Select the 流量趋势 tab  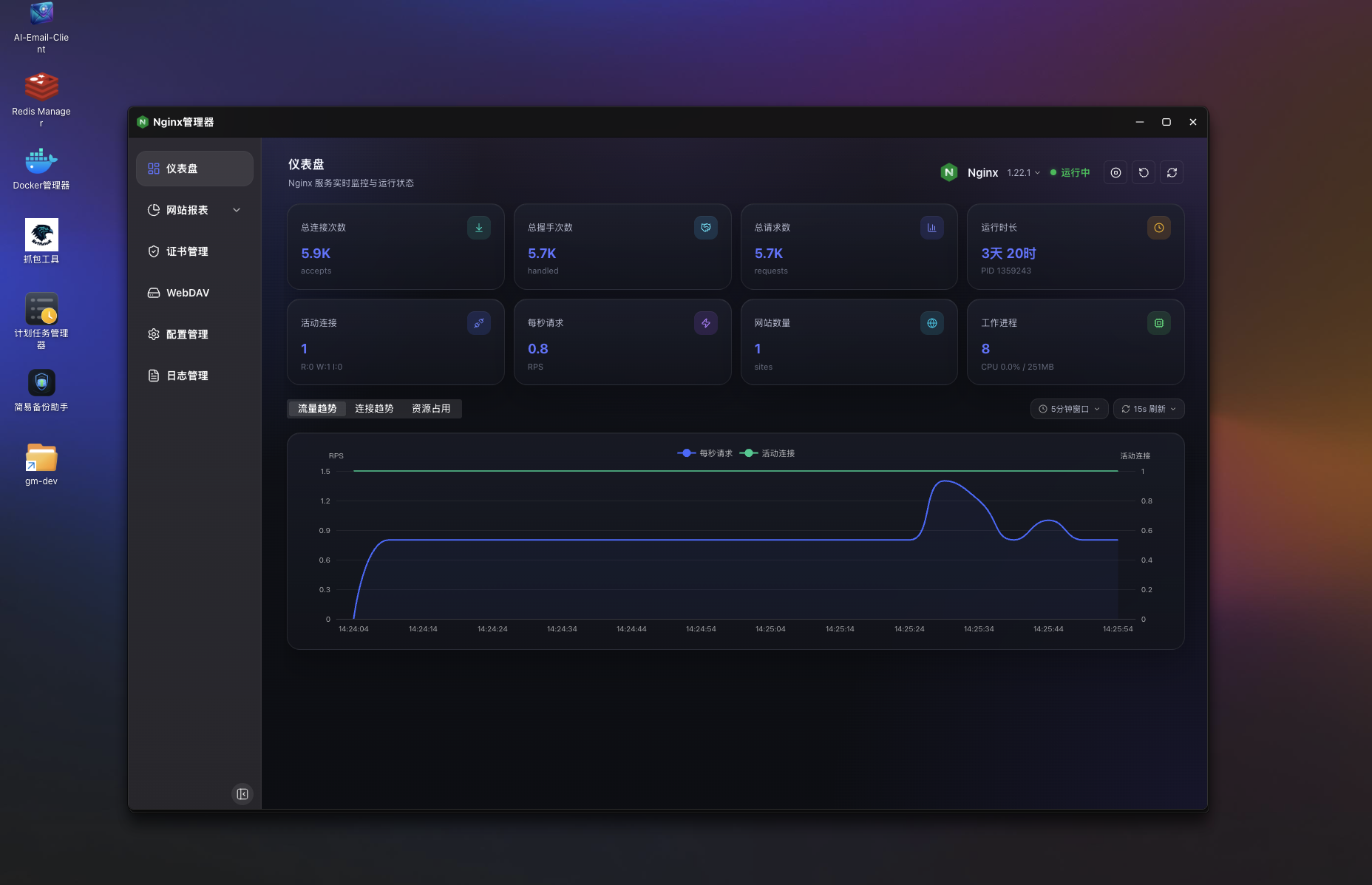[x=317, y=409]
